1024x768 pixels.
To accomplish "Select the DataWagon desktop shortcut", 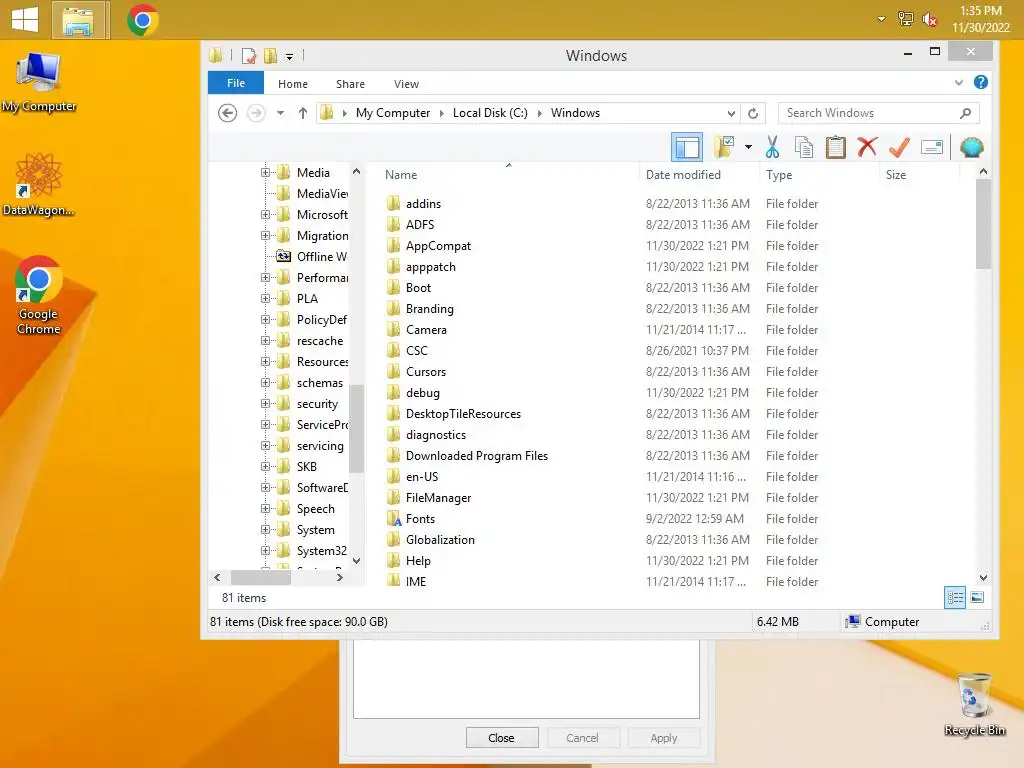I will click(39, 185).
